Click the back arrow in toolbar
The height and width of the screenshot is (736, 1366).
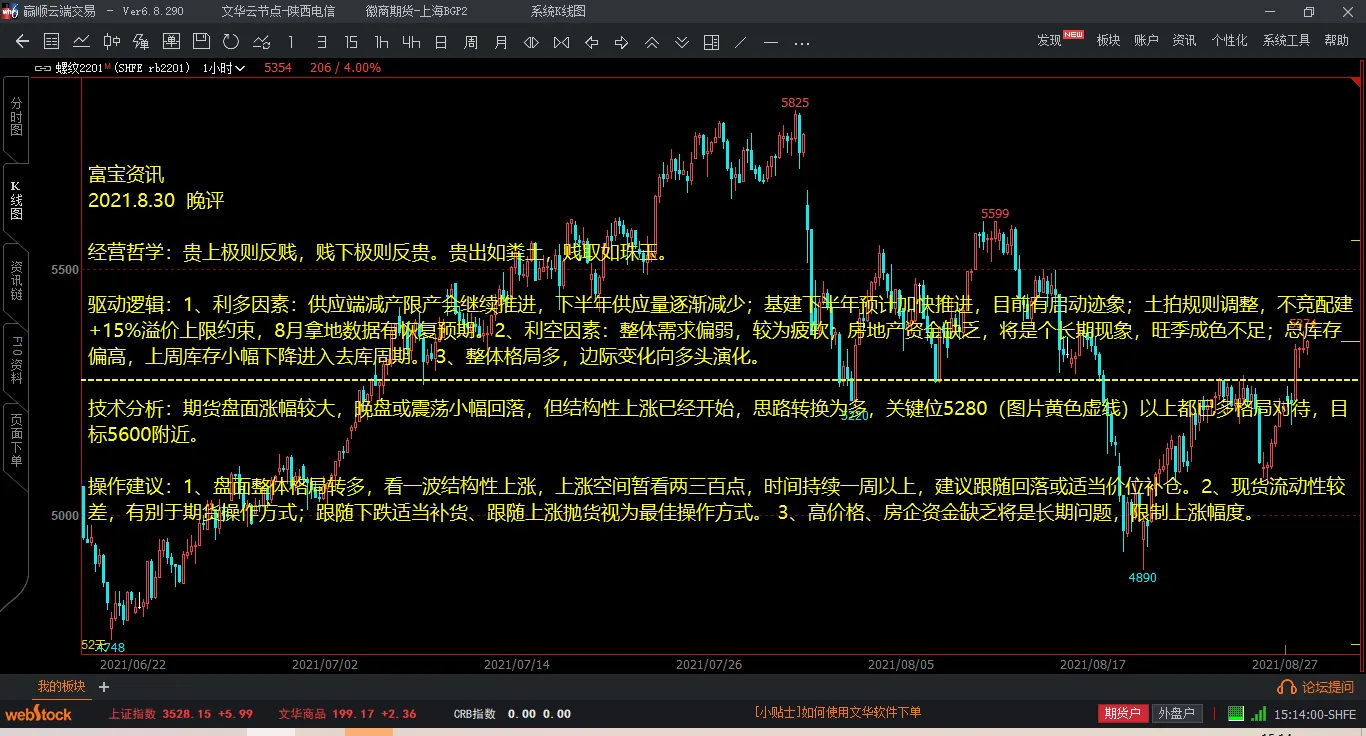pyautogui.click(x=22, y=42)
